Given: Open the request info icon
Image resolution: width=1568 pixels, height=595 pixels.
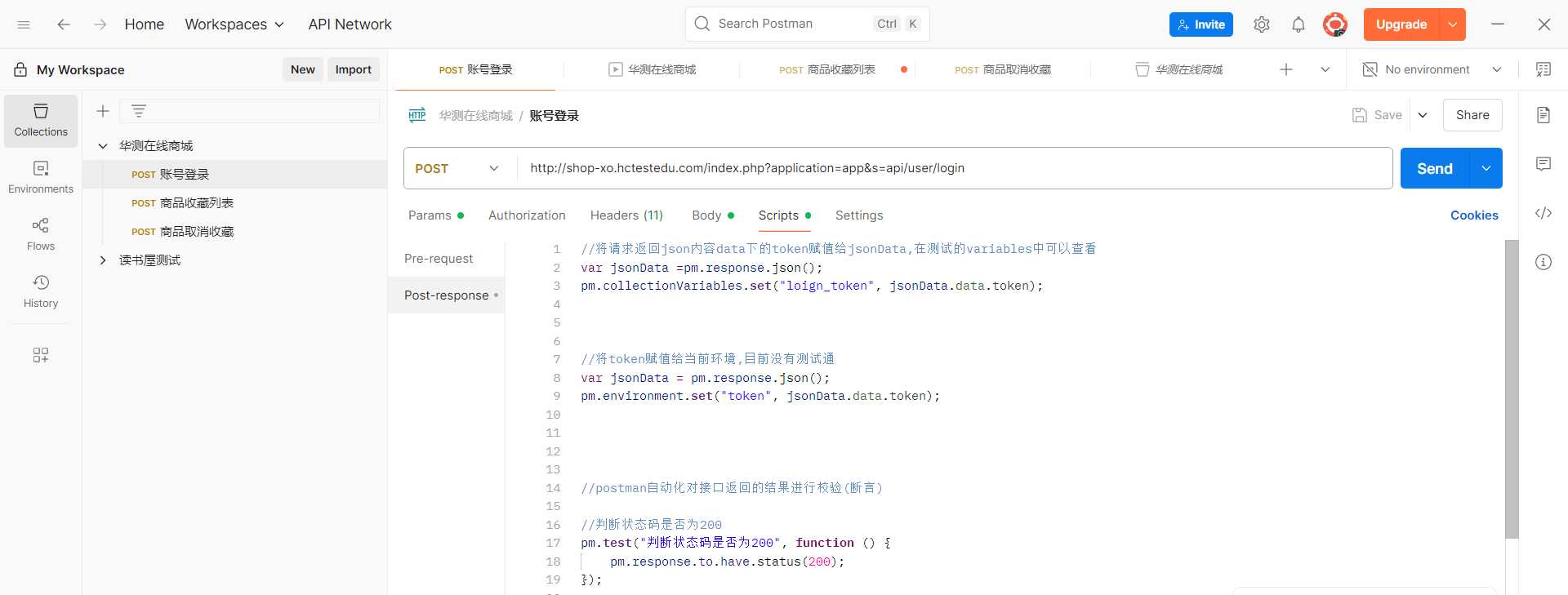Looking at the screenshot, I should tap(1543, 262).
